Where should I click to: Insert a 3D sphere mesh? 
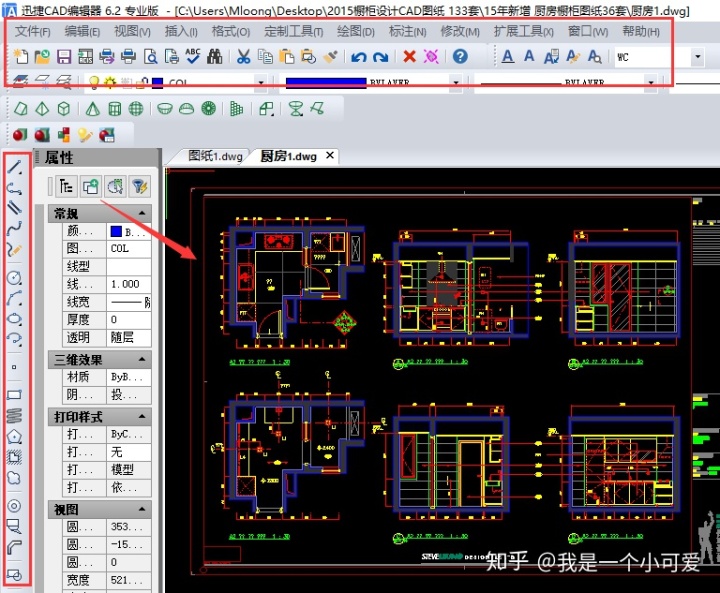[136, 109]
